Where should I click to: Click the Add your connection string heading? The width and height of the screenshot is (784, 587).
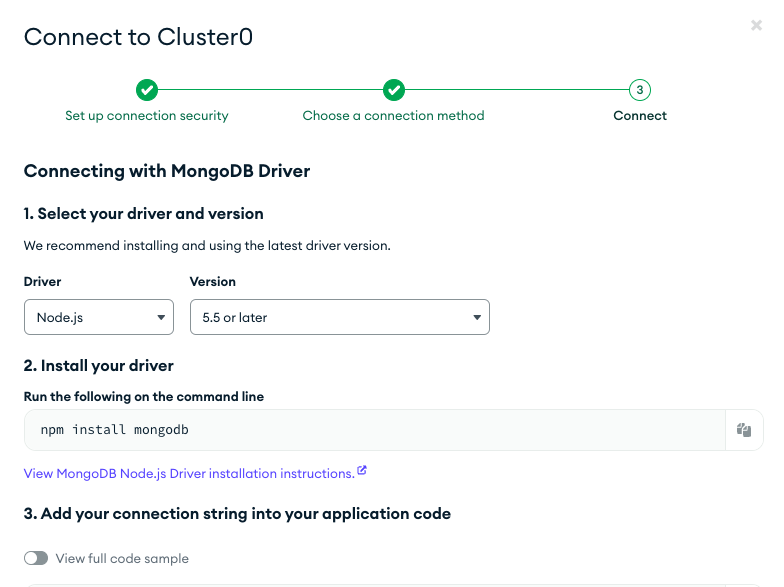point(237,514)
